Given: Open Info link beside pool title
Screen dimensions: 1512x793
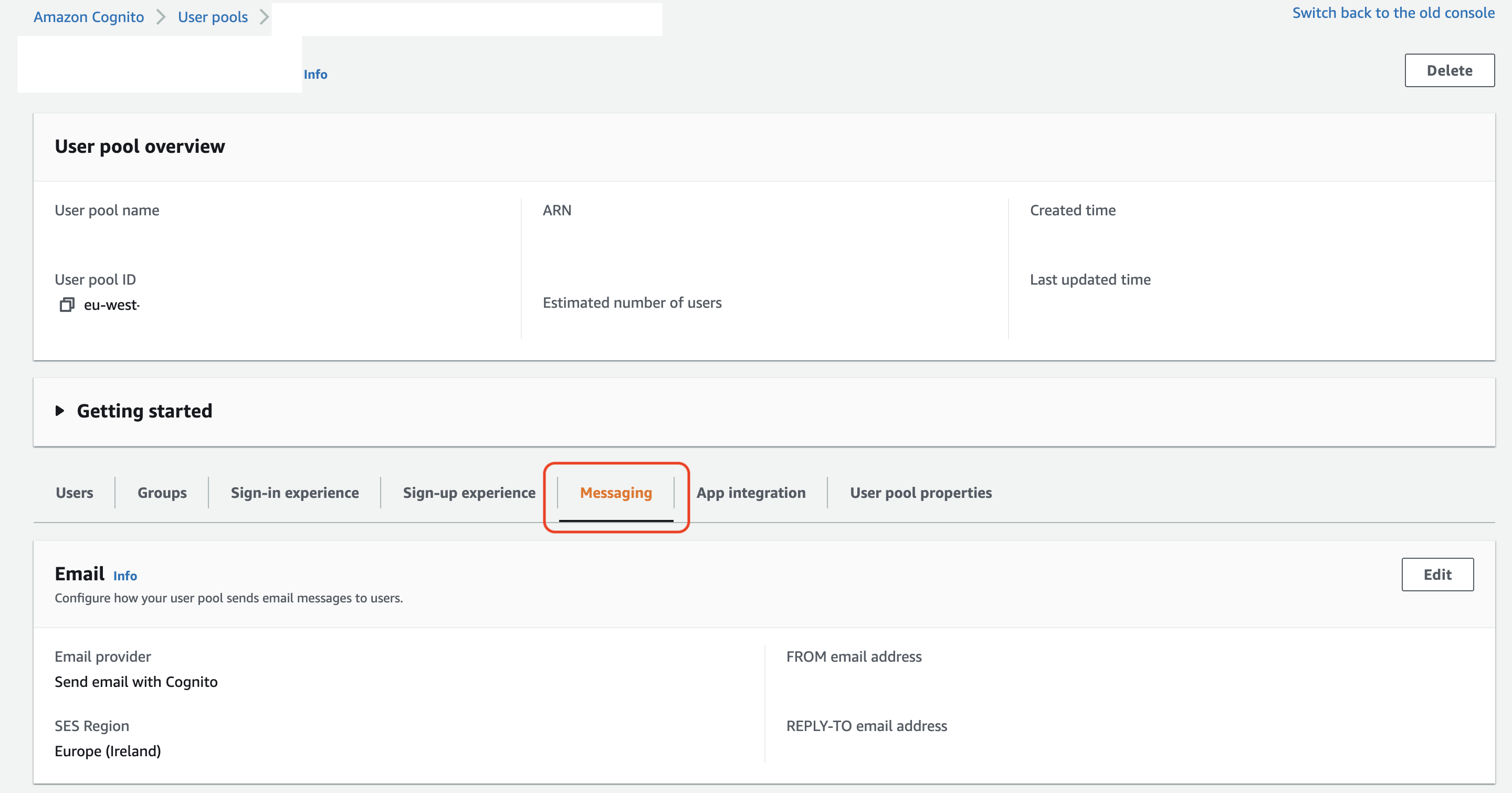Looking at the screenshot, I should pyautogui.click(x=315, y=75).
